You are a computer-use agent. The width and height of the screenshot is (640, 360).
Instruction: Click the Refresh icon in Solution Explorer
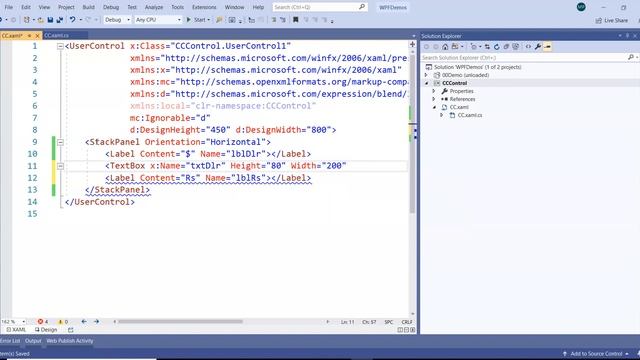497,47
